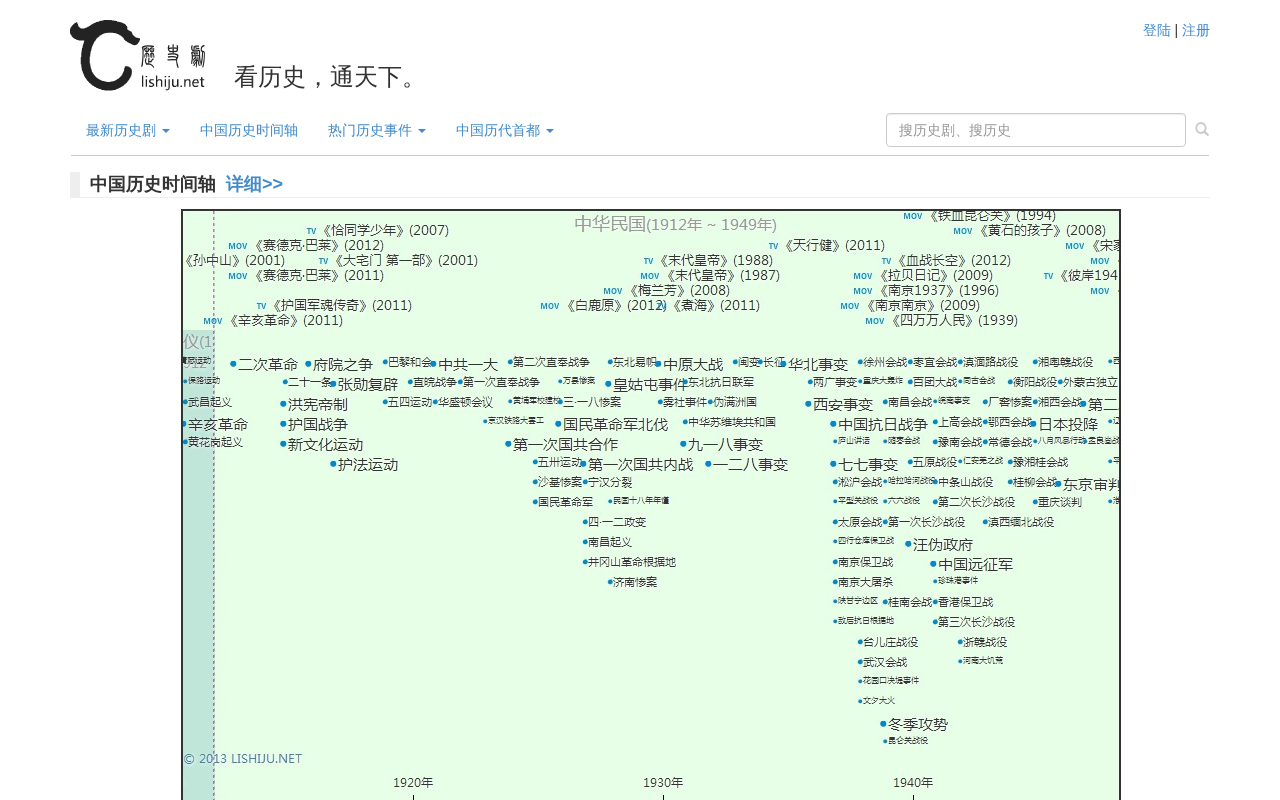Viewport: 1280px width, 800px height.
Task: Focus the 搜历史剧 search field
Action: tap(1036, 130)
